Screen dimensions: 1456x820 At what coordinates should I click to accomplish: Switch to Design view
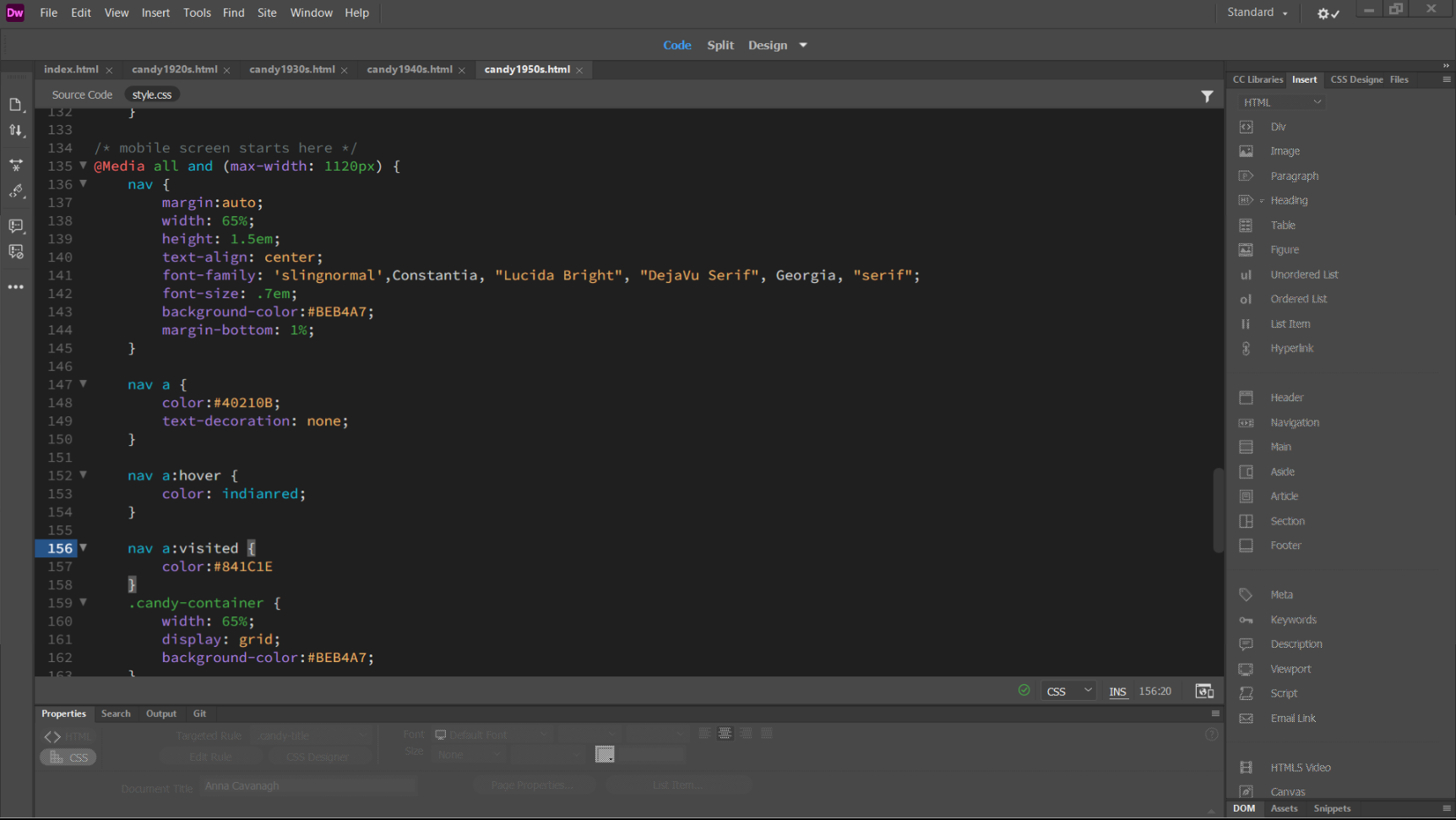(x=767, y=46)
